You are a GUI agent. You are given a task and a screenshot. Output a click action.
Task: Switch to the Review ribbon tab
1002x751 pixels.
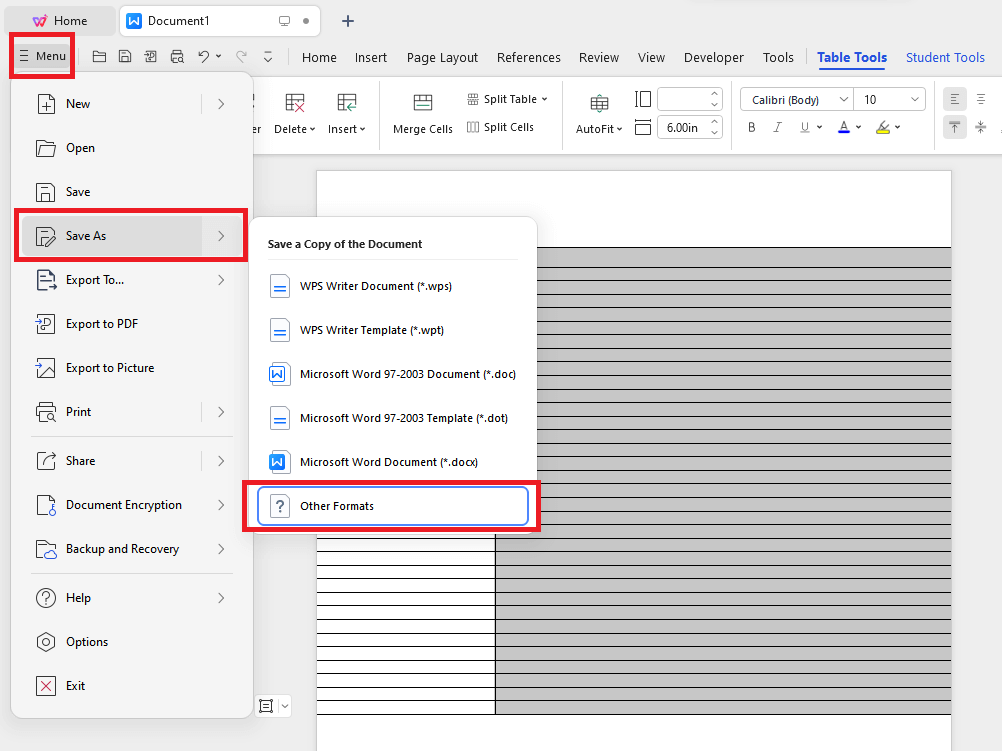click(599, 58)
